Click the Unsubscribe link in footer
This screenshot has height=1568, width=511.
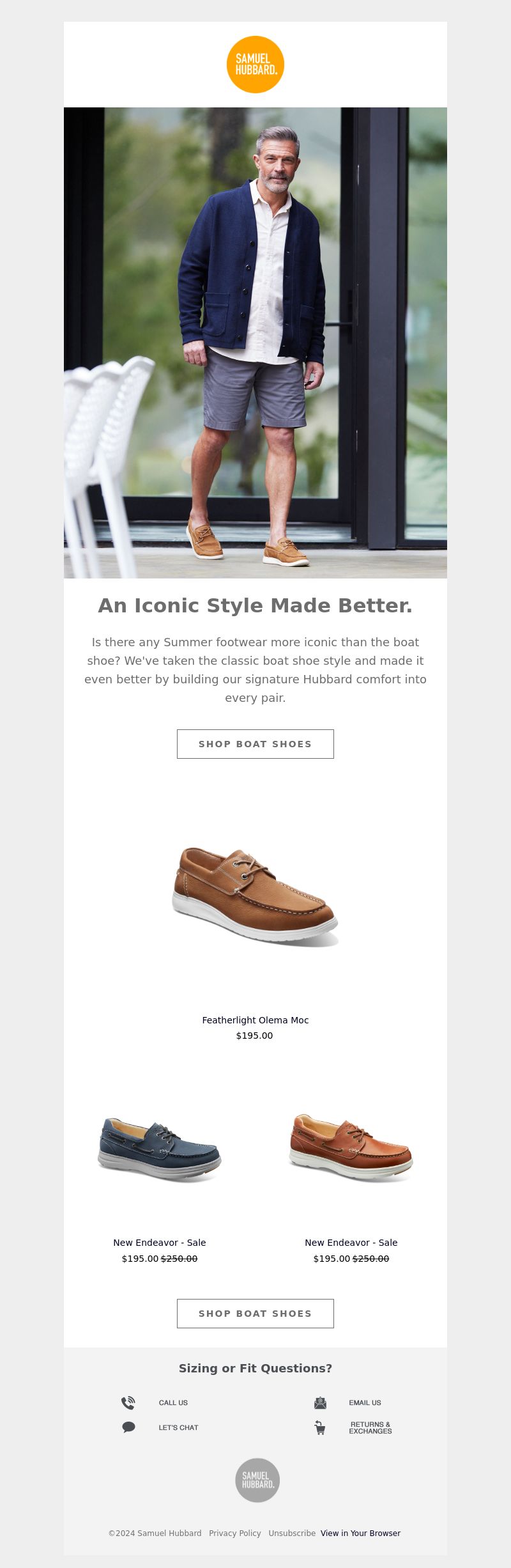292,1533
